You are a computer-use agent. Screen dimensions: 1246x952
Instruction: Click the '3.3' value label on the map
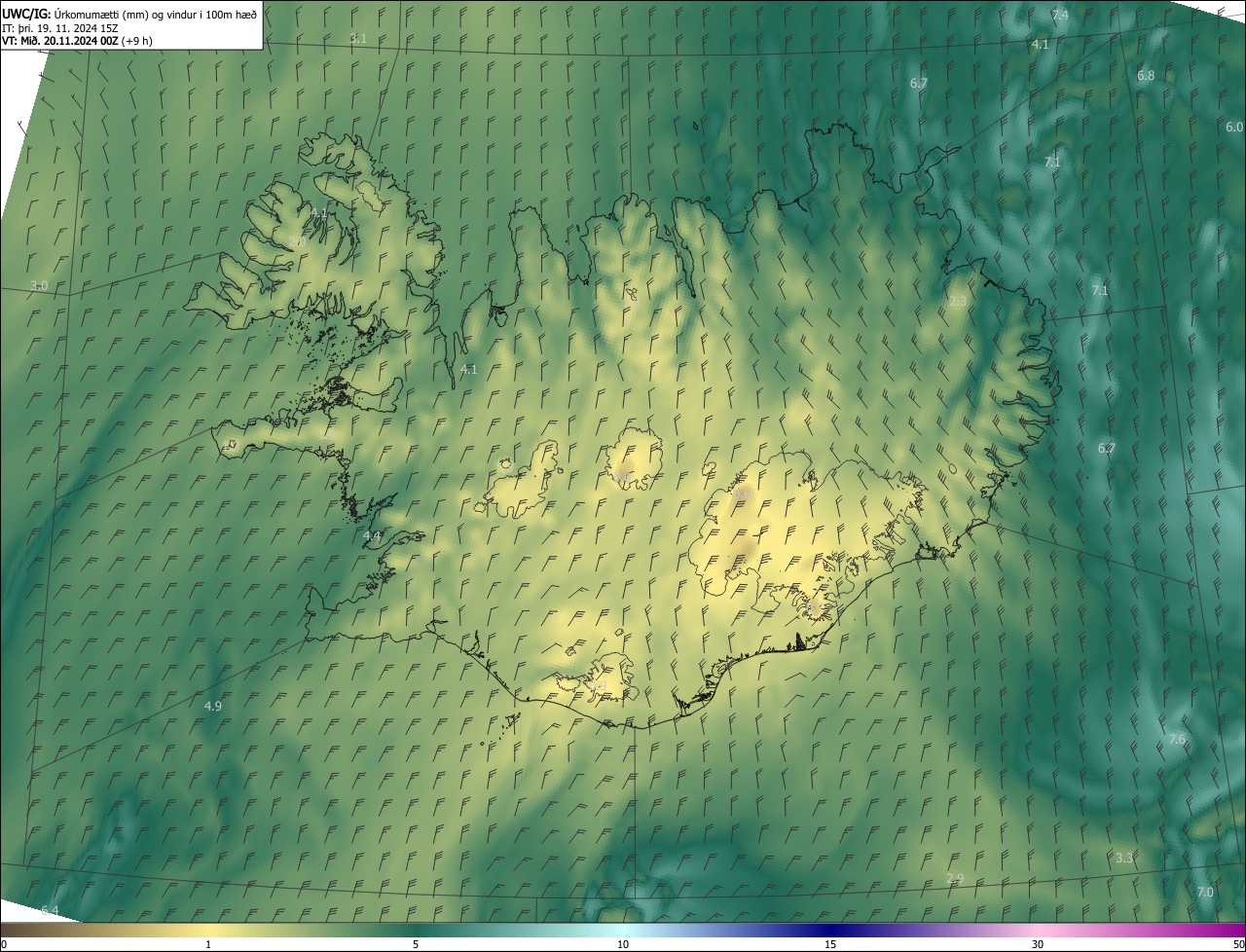coord(1124,858)
